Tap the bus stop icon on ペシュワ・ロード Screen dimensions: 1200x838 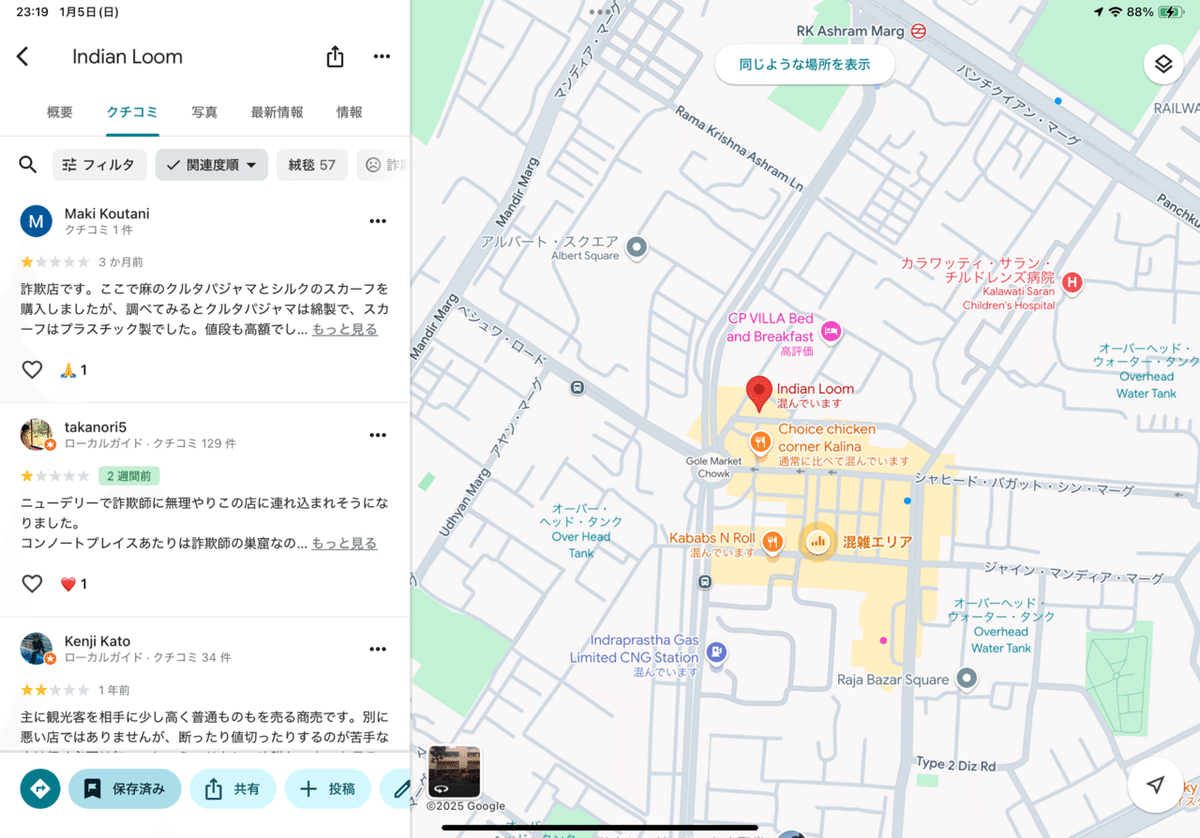point(577,387)
